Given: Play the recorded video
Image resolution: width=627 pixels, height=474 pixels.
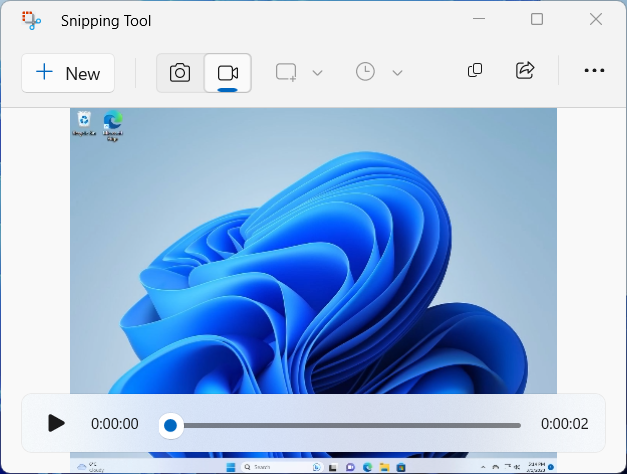Looking at the screenshot, I should pos(56,423).
